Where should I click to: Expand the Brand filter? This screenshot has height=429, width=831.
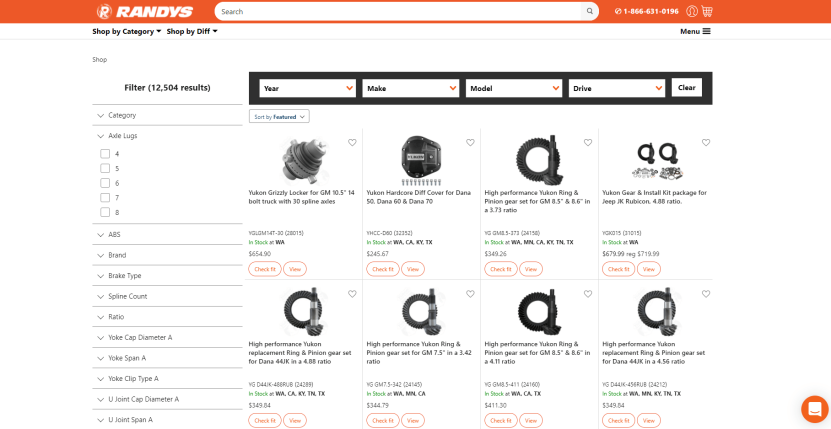click(167, 255)
